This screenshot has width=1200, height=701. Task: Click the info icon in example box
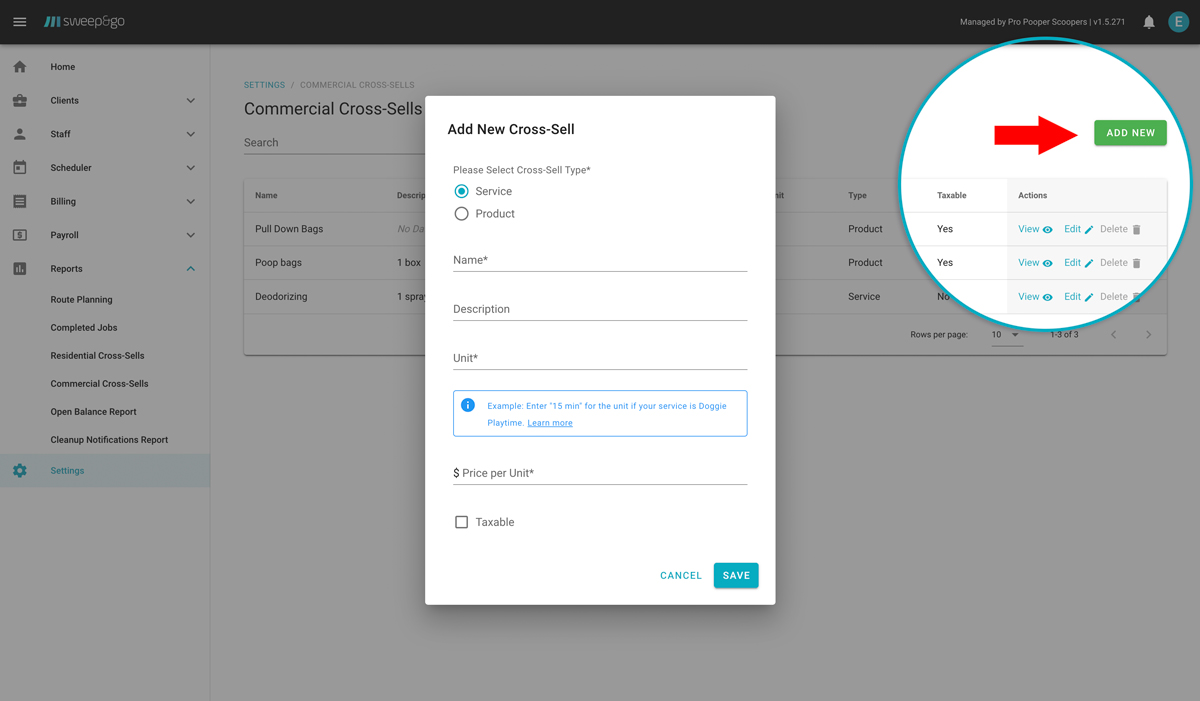(467, 405)
